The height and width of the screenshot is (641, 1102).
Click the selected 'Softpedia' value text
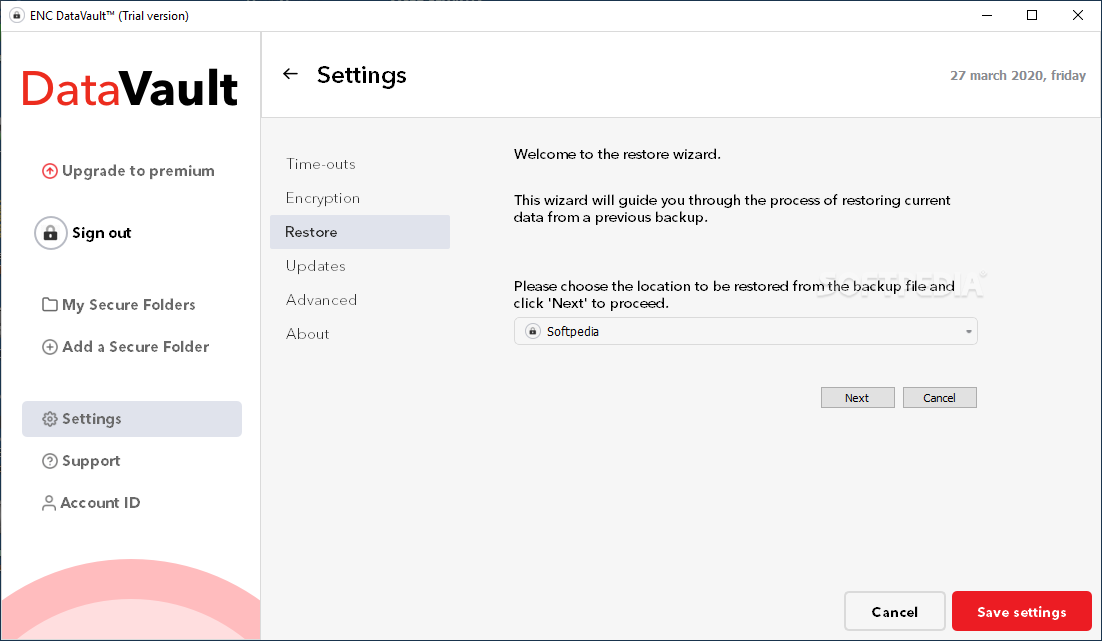pos(573,331)
